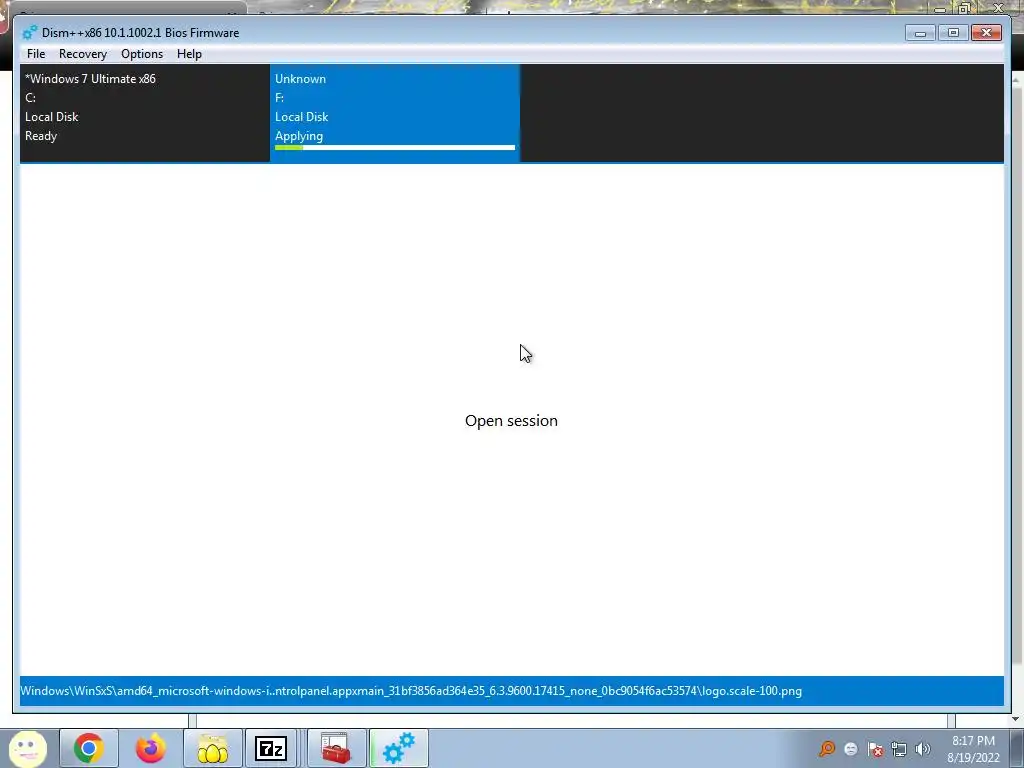
Task: Open the network tray icon
Action: tap(899, 749)
